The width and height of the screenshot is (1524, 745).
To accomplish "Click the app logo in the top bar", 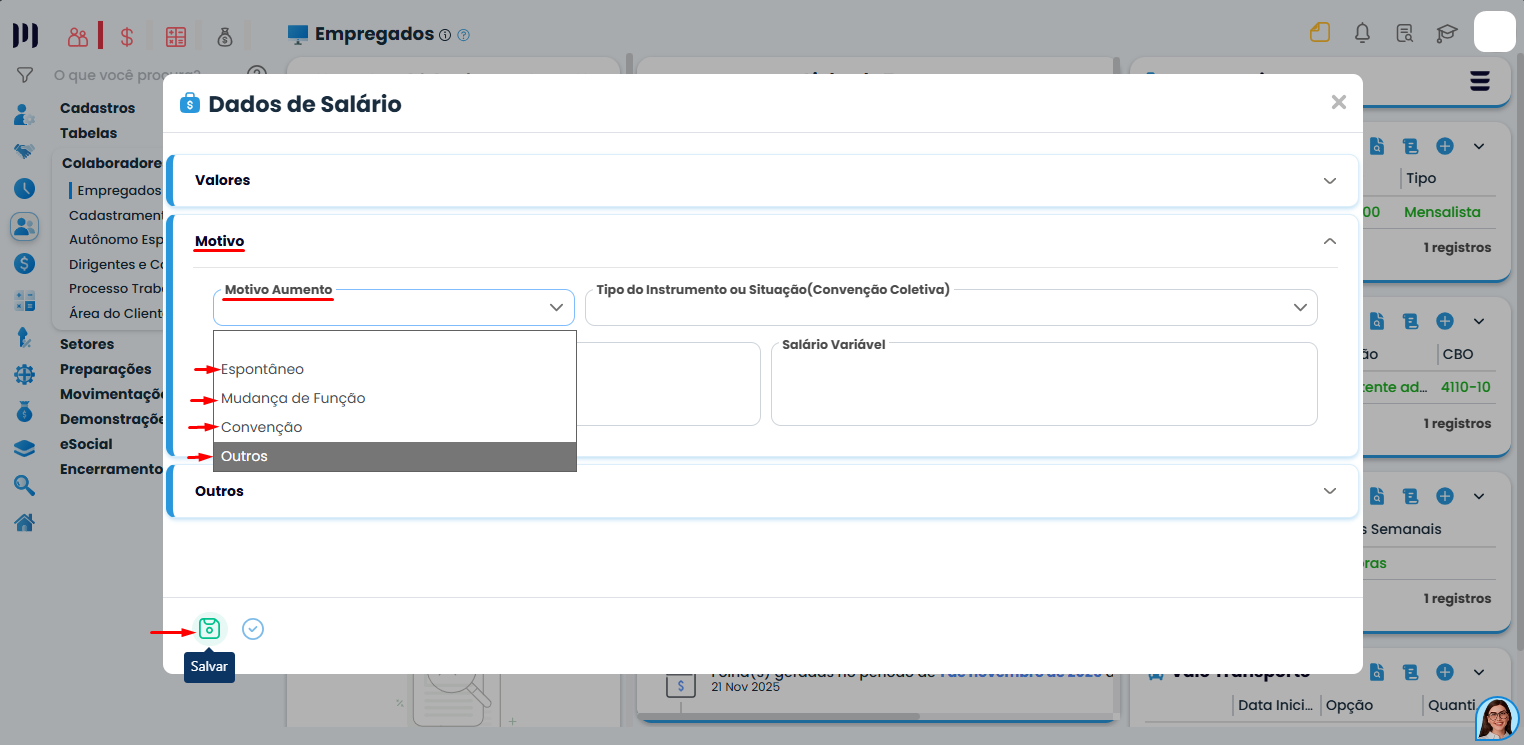I will coord(25,35).
